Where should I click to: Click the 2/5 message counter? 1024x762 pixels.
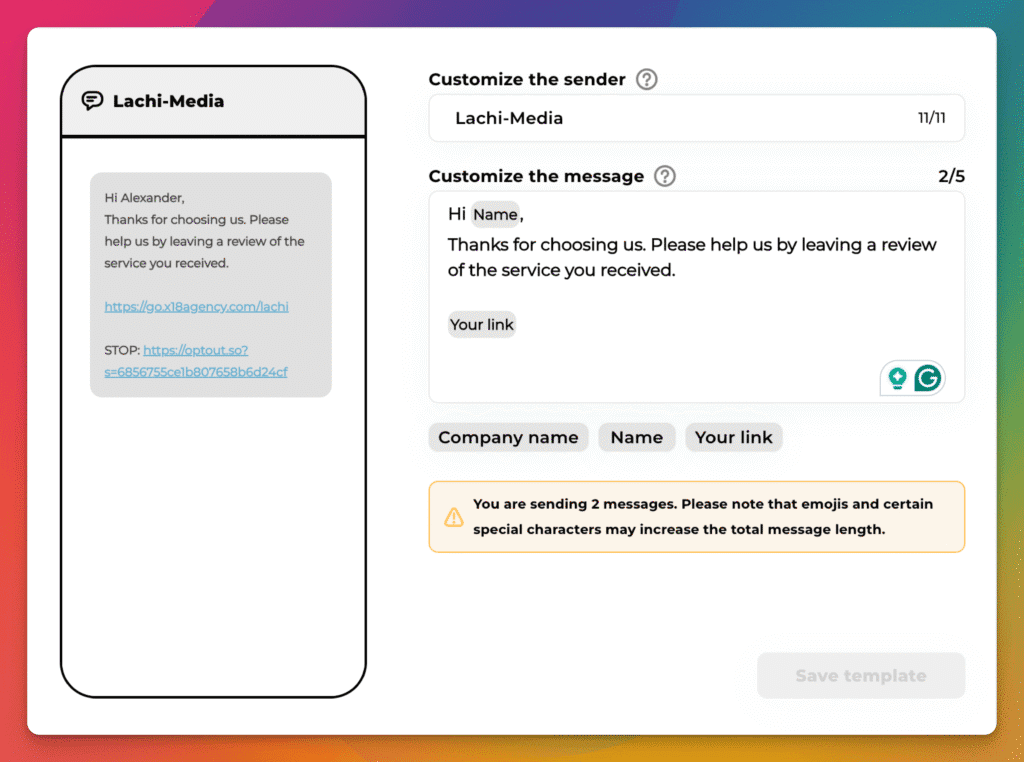tap(952, 176)
